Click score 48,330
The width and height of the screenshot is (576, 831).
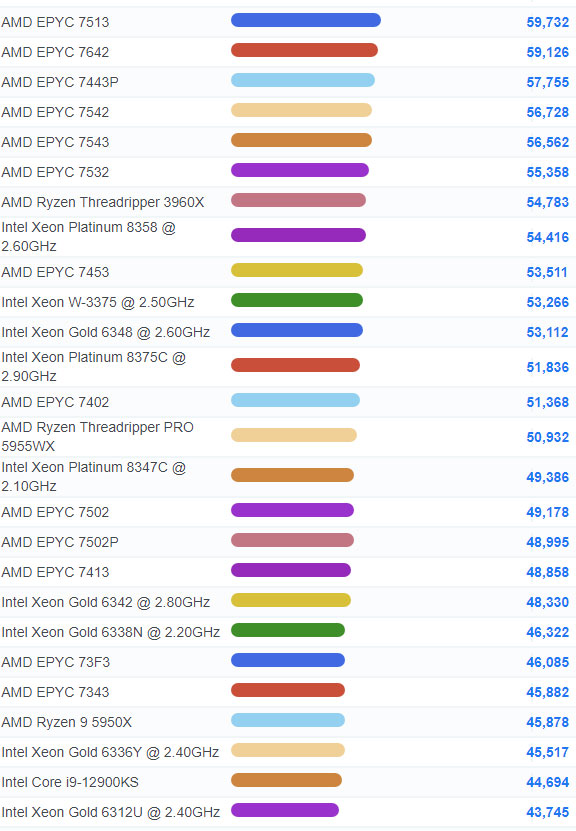(547, 602)
